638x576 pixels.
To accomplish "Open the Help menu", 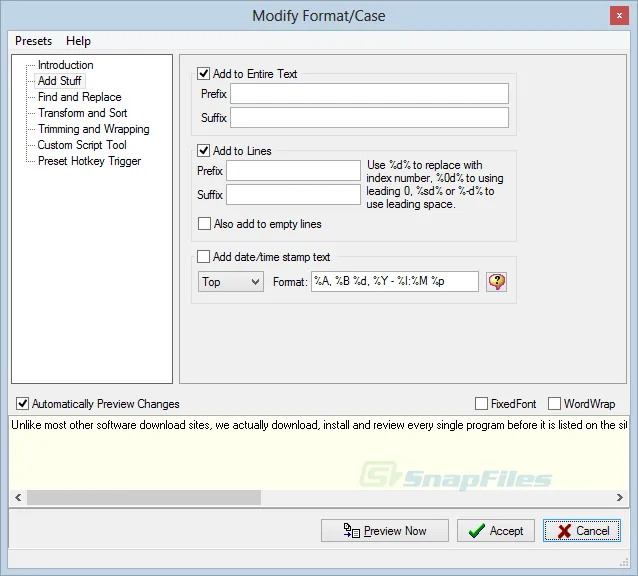I will coord(78,41).
